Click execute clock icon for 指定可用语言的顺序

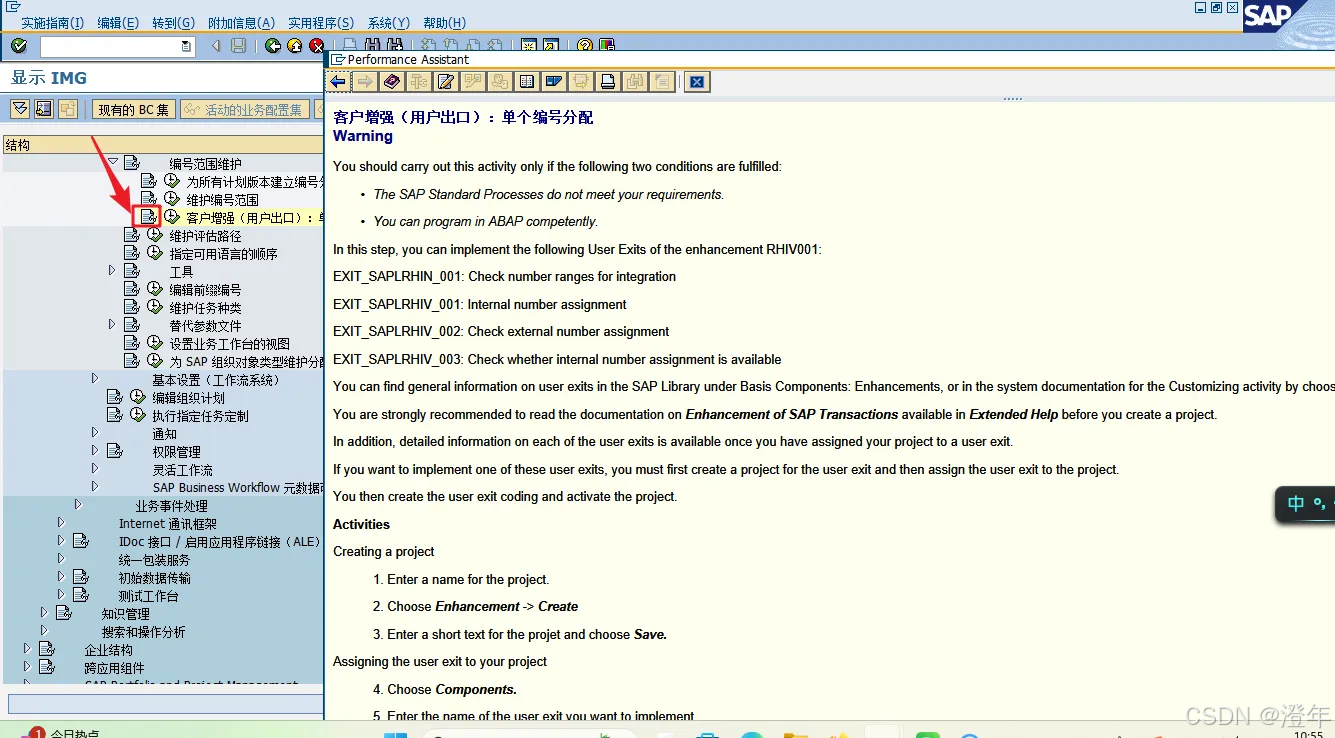154,253
